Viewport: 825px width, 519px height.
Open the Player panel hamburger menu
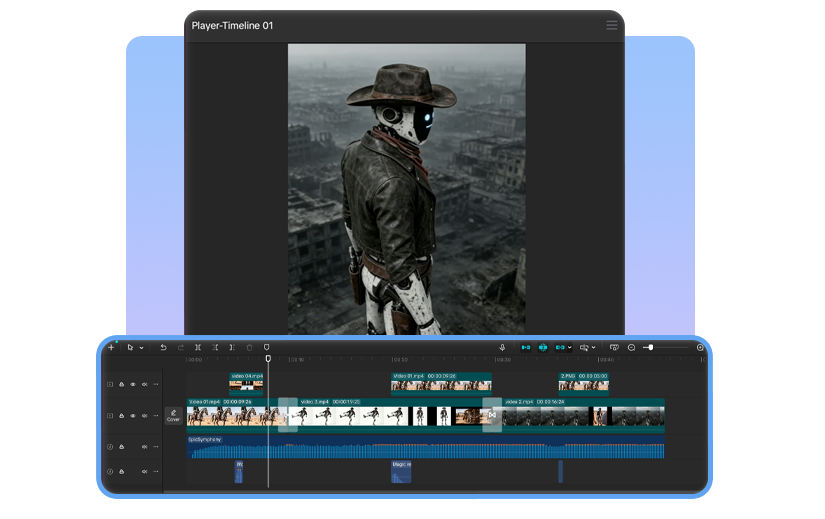(611, 25)
